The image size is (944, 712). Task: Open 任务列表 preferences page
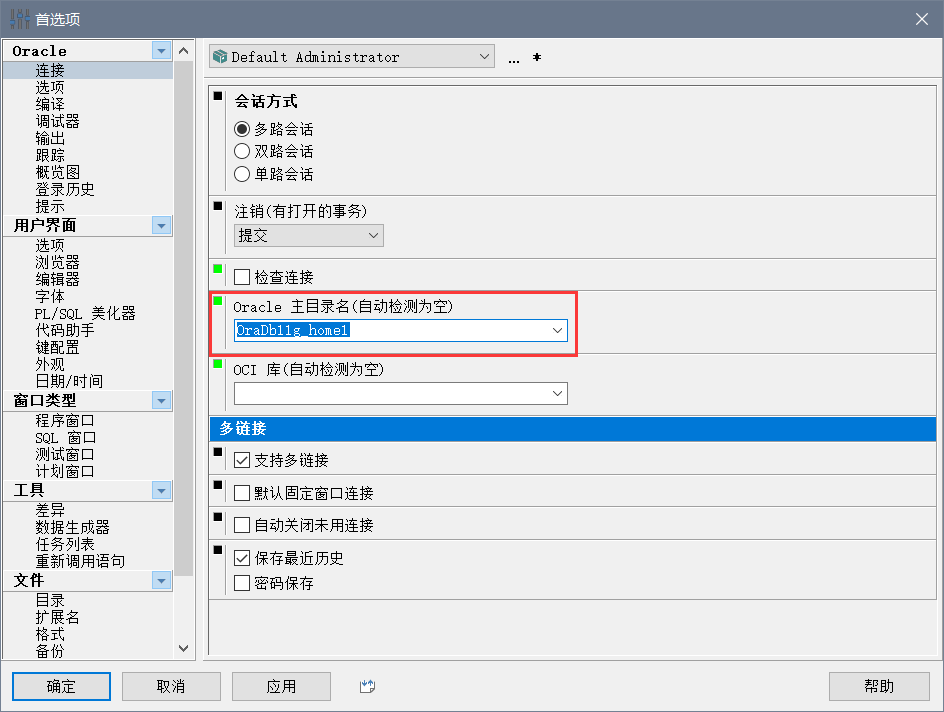coord(65,544)
